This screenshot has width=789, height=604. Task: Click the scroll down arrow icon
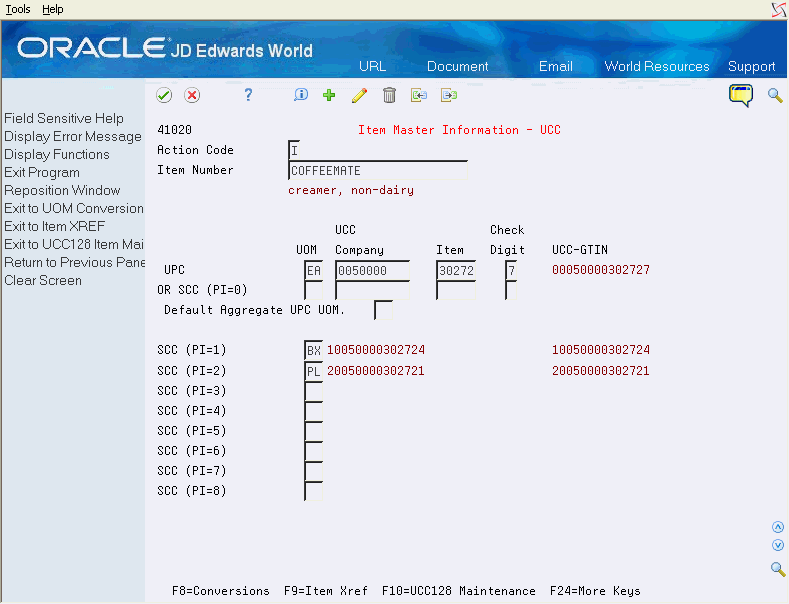point(778,546)
